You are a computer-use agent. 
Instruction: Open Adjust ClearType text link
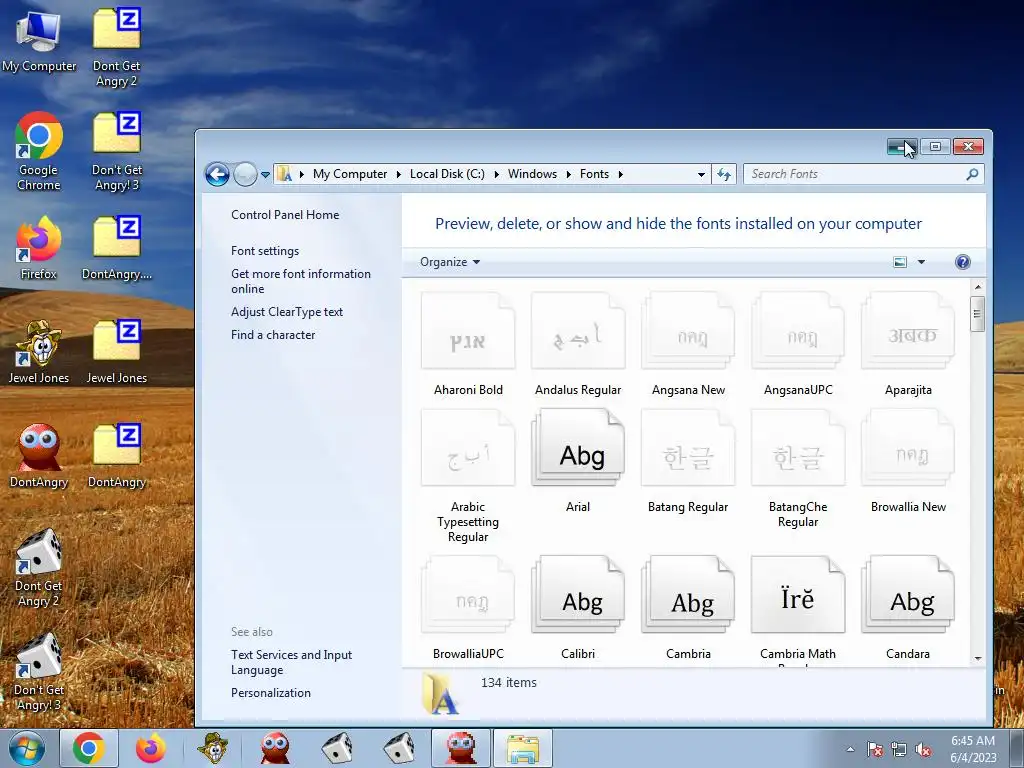tap(287, 312)
